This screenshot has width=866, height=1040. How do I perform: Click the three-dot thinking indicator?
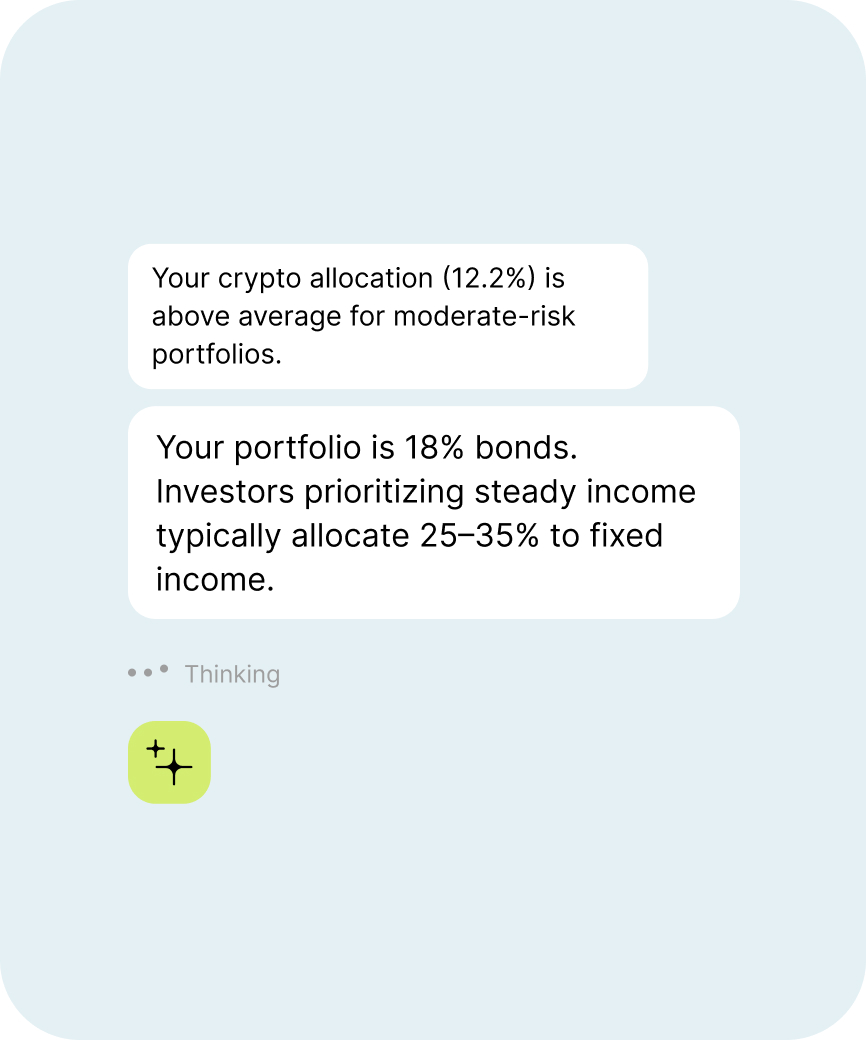[148, 671]
